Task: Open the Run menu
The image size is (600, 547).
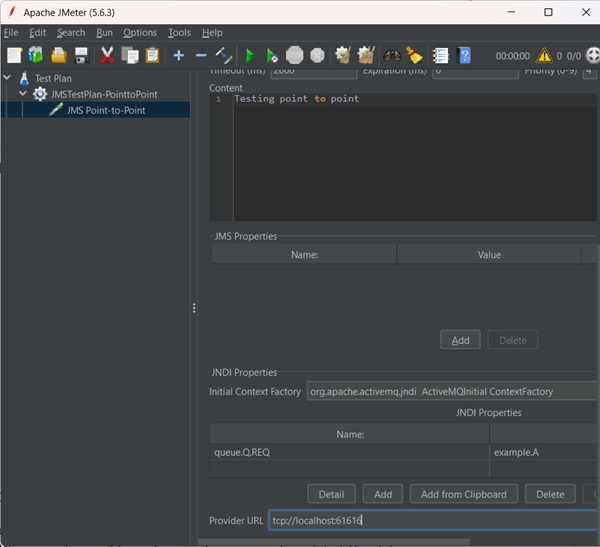Action: 104,33
